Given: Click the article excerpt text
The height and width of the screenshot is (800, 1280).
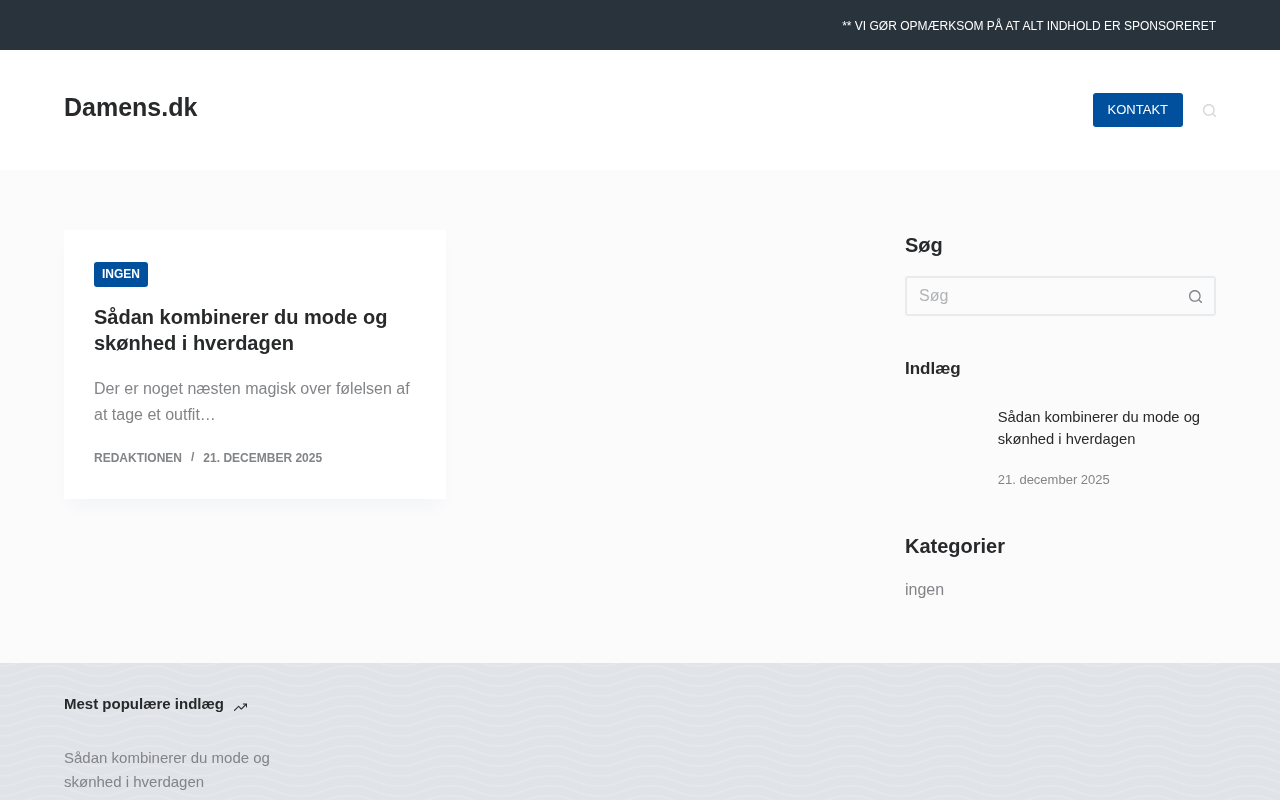Looking at the screenshot, I should click(252, 401).
